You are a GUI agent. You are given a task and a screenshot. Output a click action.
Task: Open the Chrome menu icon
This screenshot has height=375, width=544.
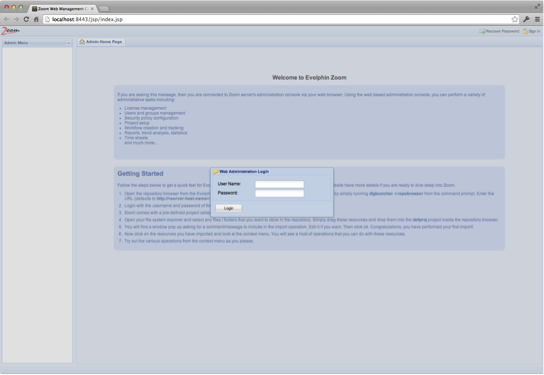537,19
